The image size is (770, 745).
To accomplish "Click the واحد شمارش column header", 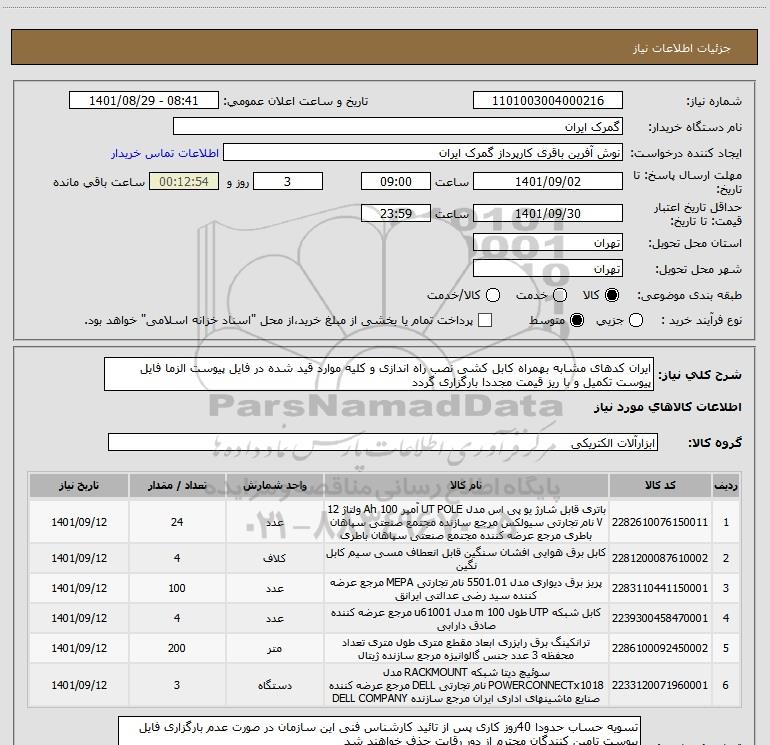I will (x=275, y=485).
